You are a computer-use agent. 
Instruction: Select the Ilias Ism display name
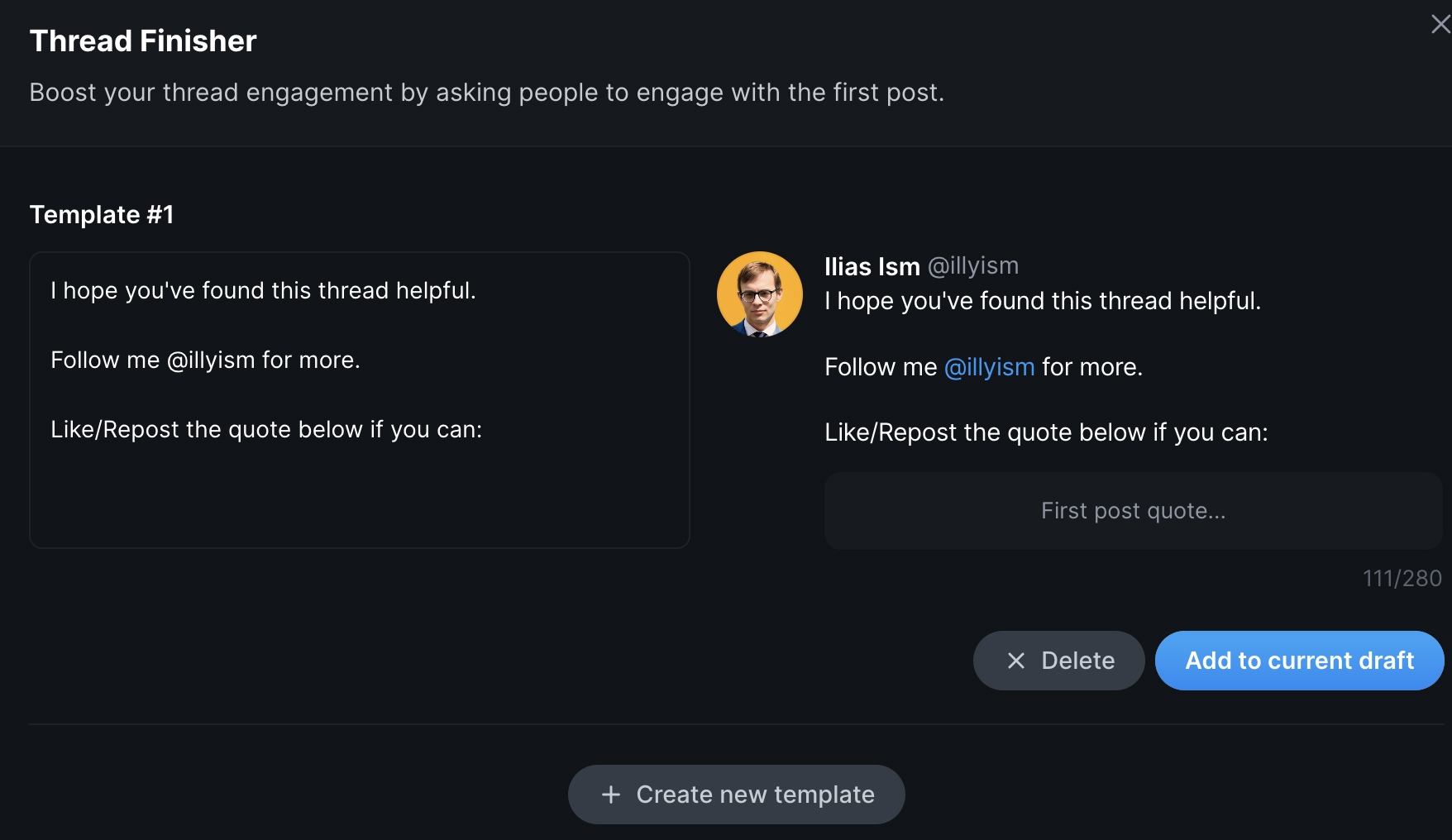[872, 266]
